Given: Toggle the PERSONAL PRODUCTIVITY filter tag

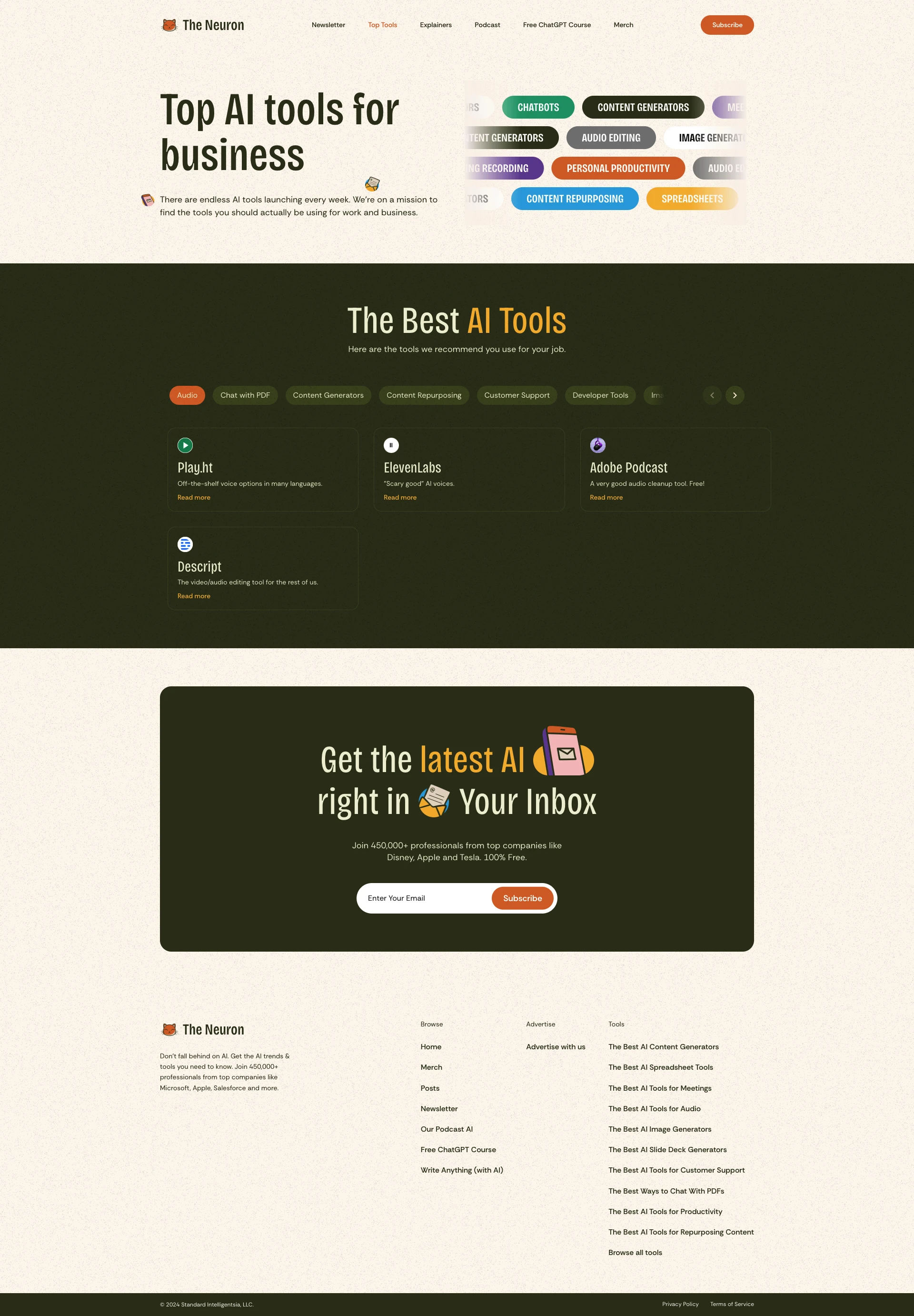Looking at the screenshot, I should tap(618, 168).
